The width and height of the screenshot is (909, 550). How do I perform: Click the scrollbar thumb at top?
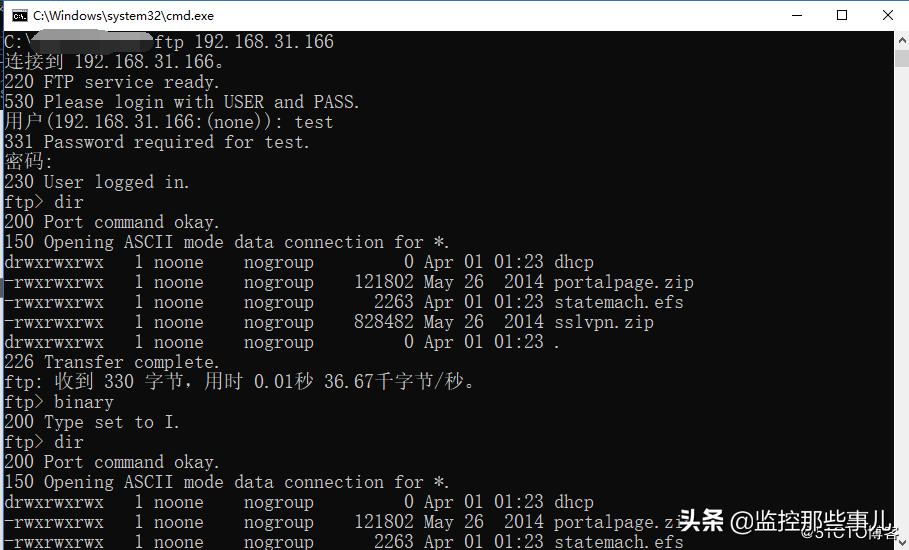tap(902, 59)
